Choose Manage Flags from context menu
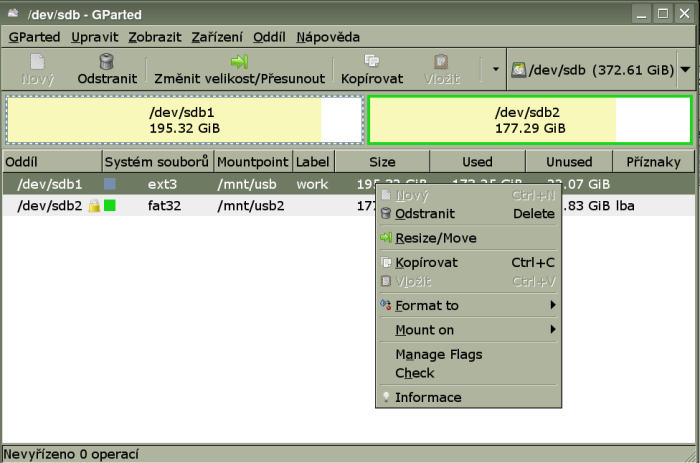Image resolution: width=700 pixels, height=463 pixels. [x=438, y=354]
